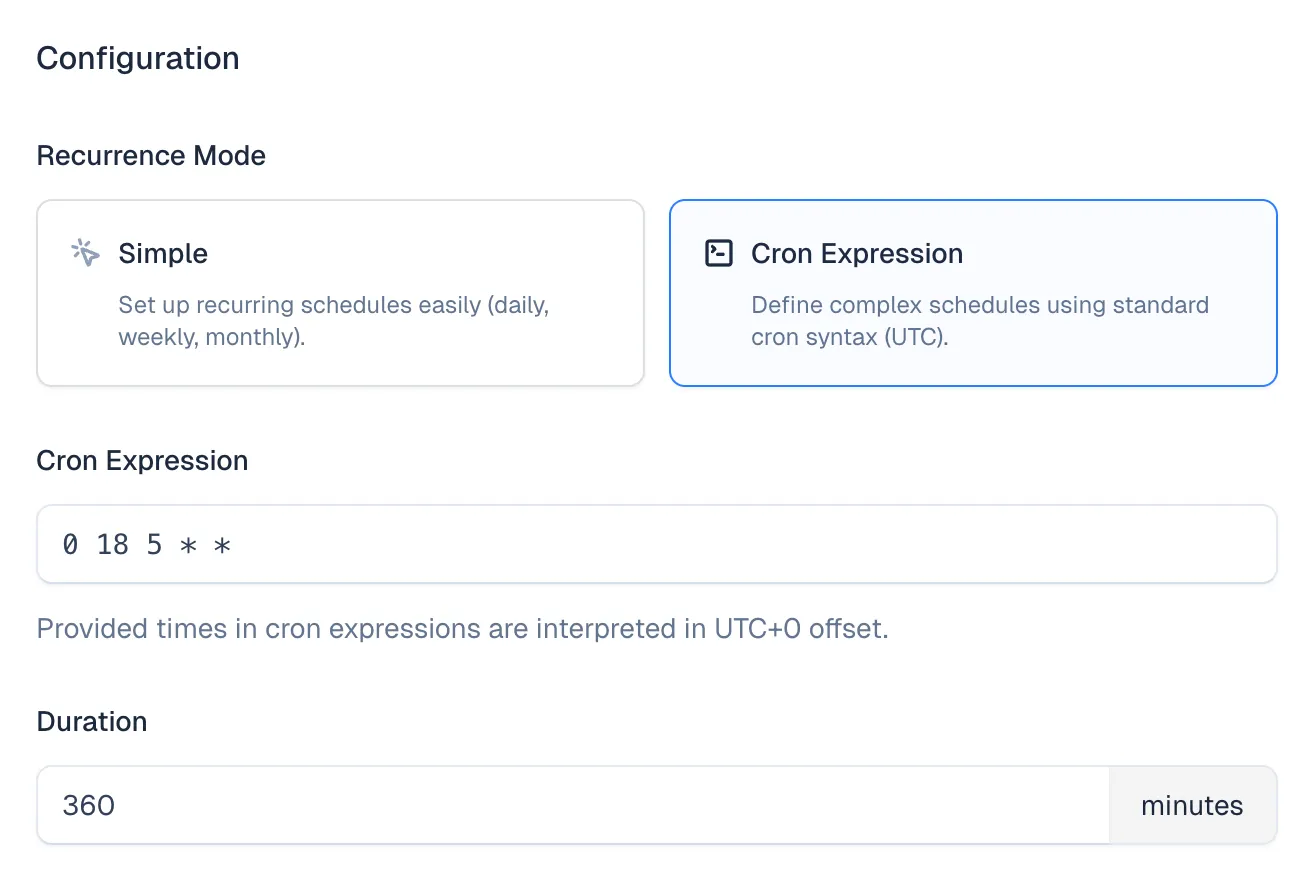Image resolution: width=1310 pixels, height=878 pixels.
Task: Click the "Recurrence Mode" section label
Action: [151, 156]
